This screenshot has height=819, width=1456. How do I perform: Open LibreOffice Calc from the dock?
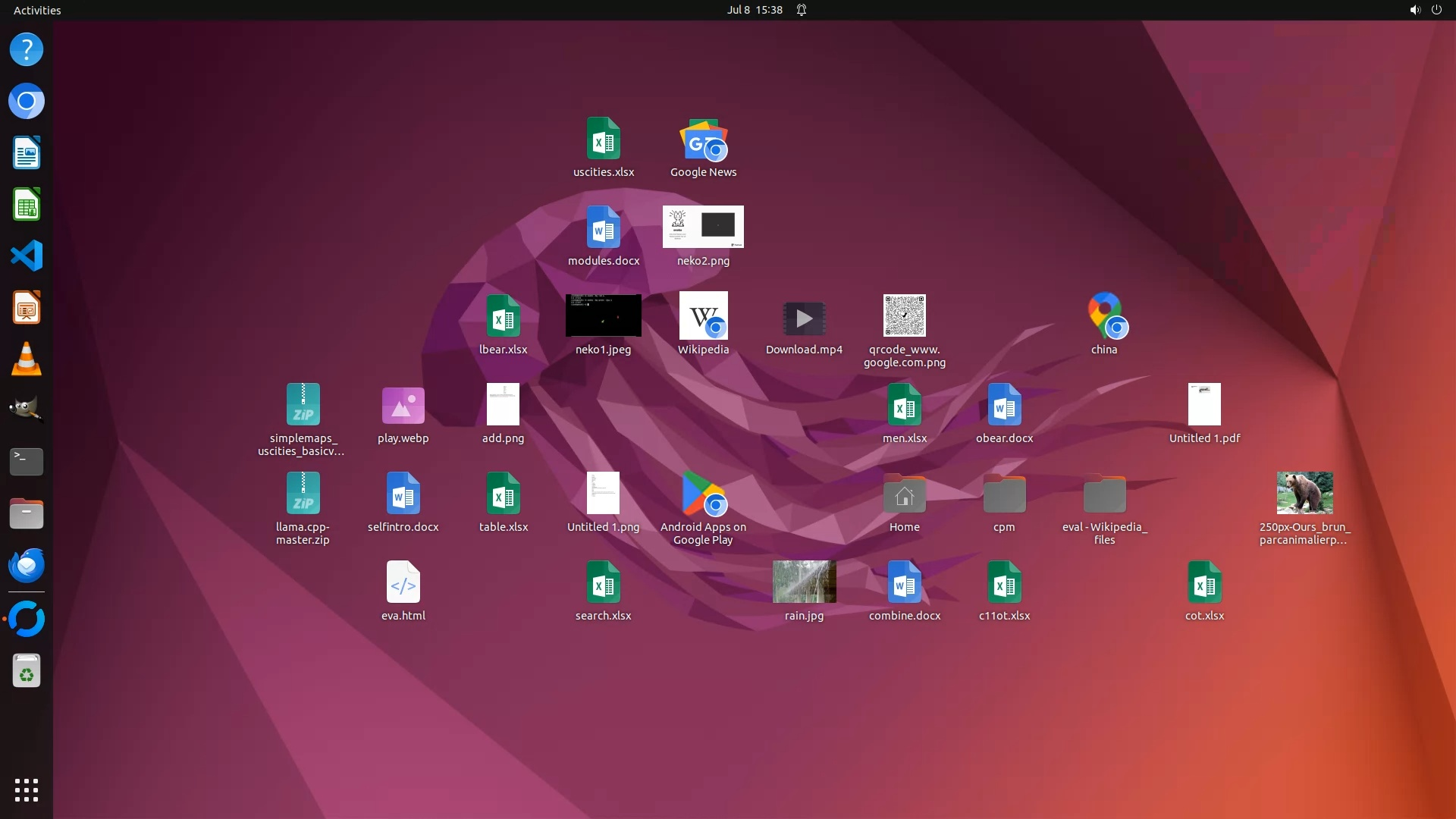pos(27,205)
